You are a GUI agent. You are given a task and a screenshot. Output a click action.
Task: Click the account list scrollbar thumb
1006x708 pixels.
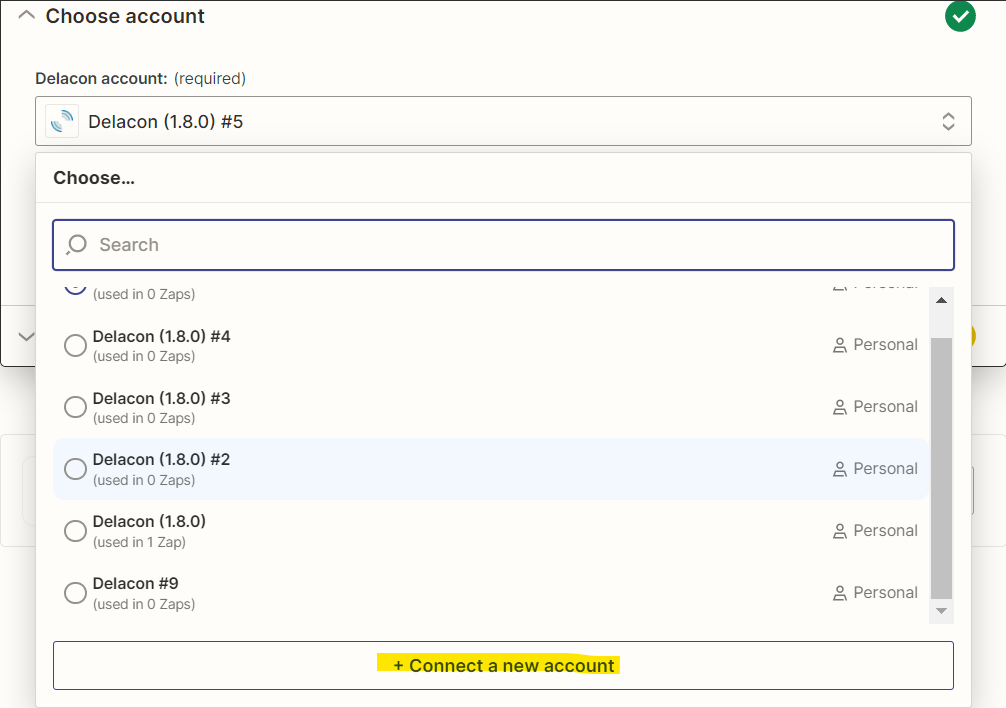tap(941, 468)
